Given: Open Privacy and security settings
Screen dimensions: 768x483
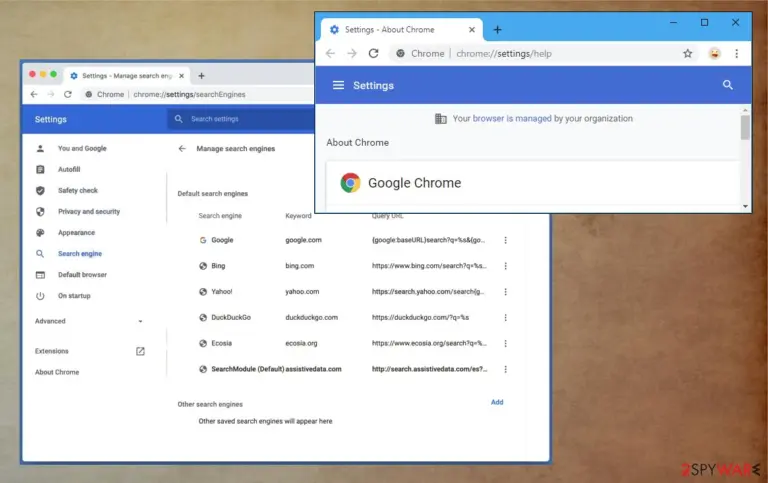Looking at the screenshot, I should coord(89,212).
